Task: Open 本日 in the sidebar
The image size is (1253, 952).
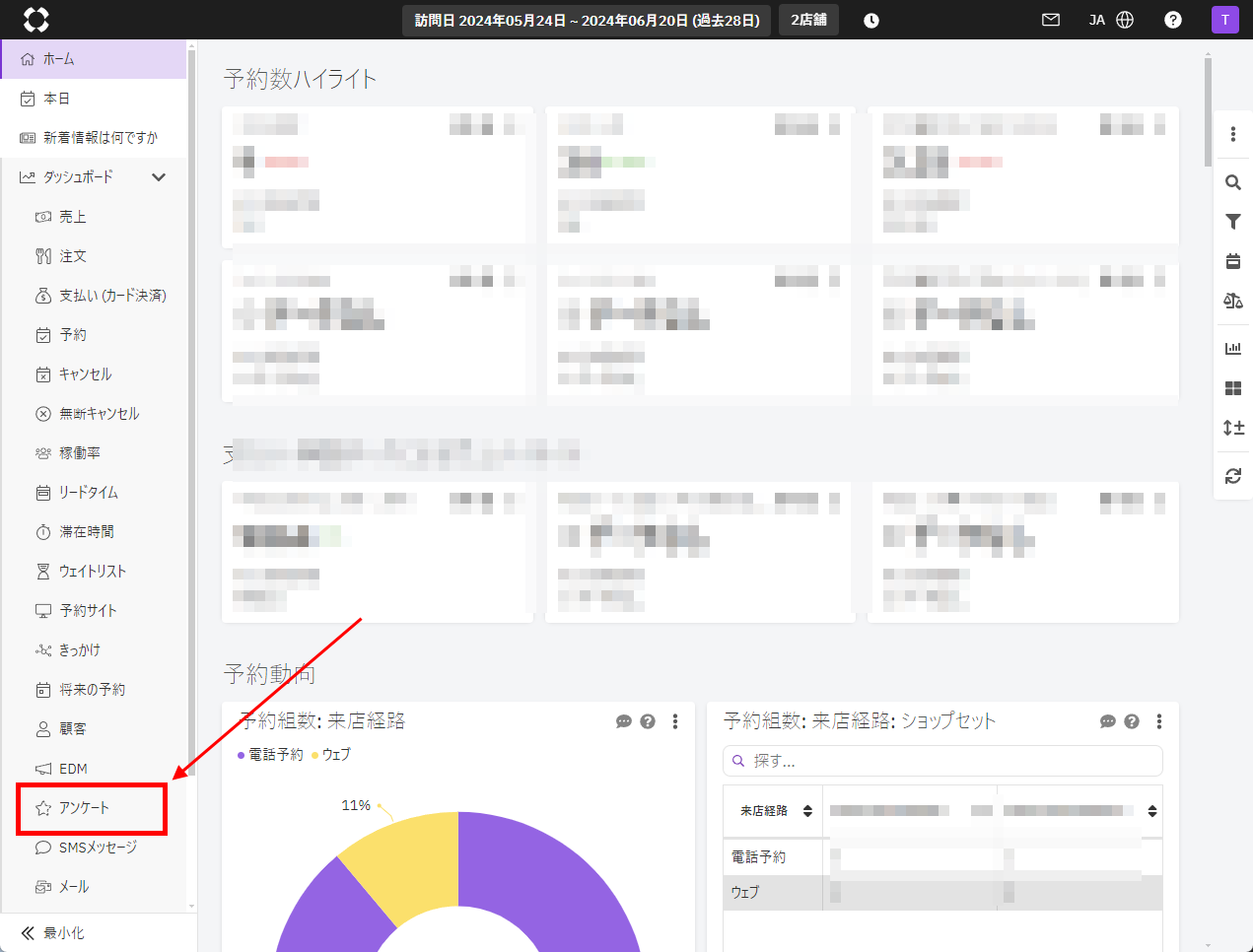Action: point(94,99)
